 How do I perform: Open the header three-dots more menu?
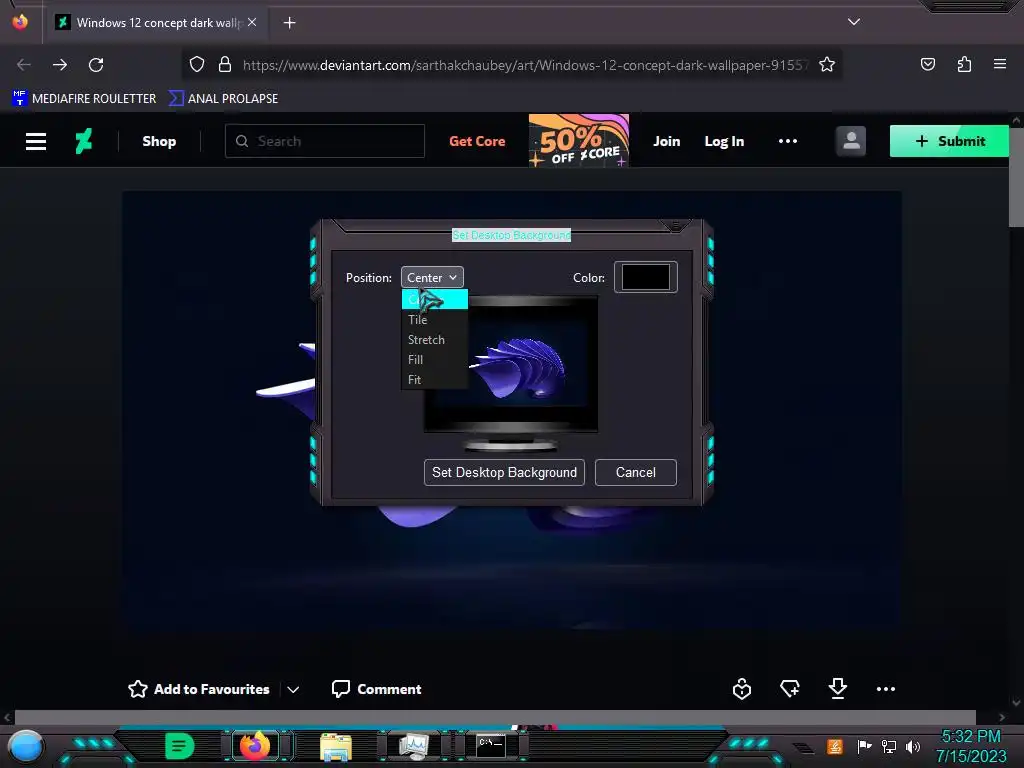tap(788, 141)
